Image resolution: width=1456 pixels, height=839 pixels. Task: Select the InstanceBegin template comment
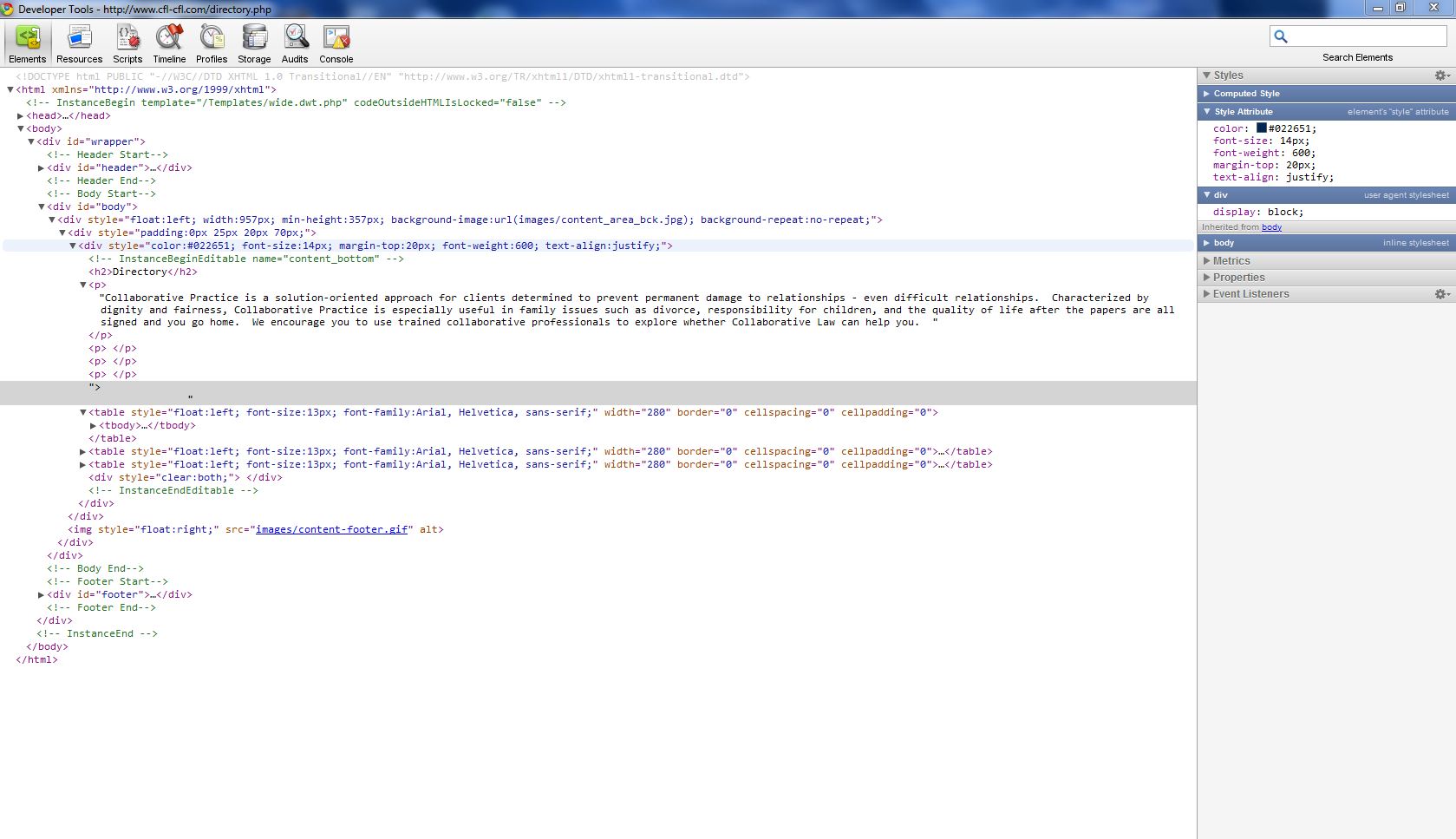pyautogui.click(x=296, y=102)
